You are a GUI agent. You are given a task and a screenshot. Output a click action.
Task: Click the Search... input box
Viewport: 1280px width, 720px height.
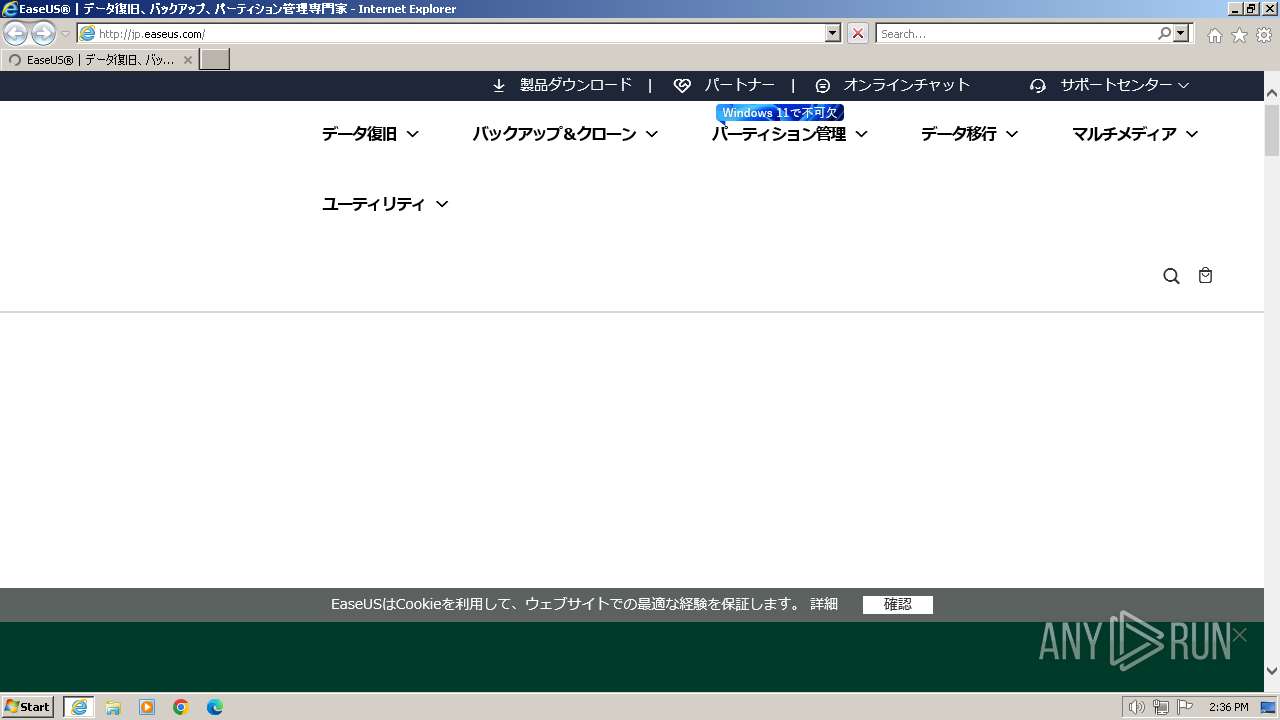coord(1016,33)
